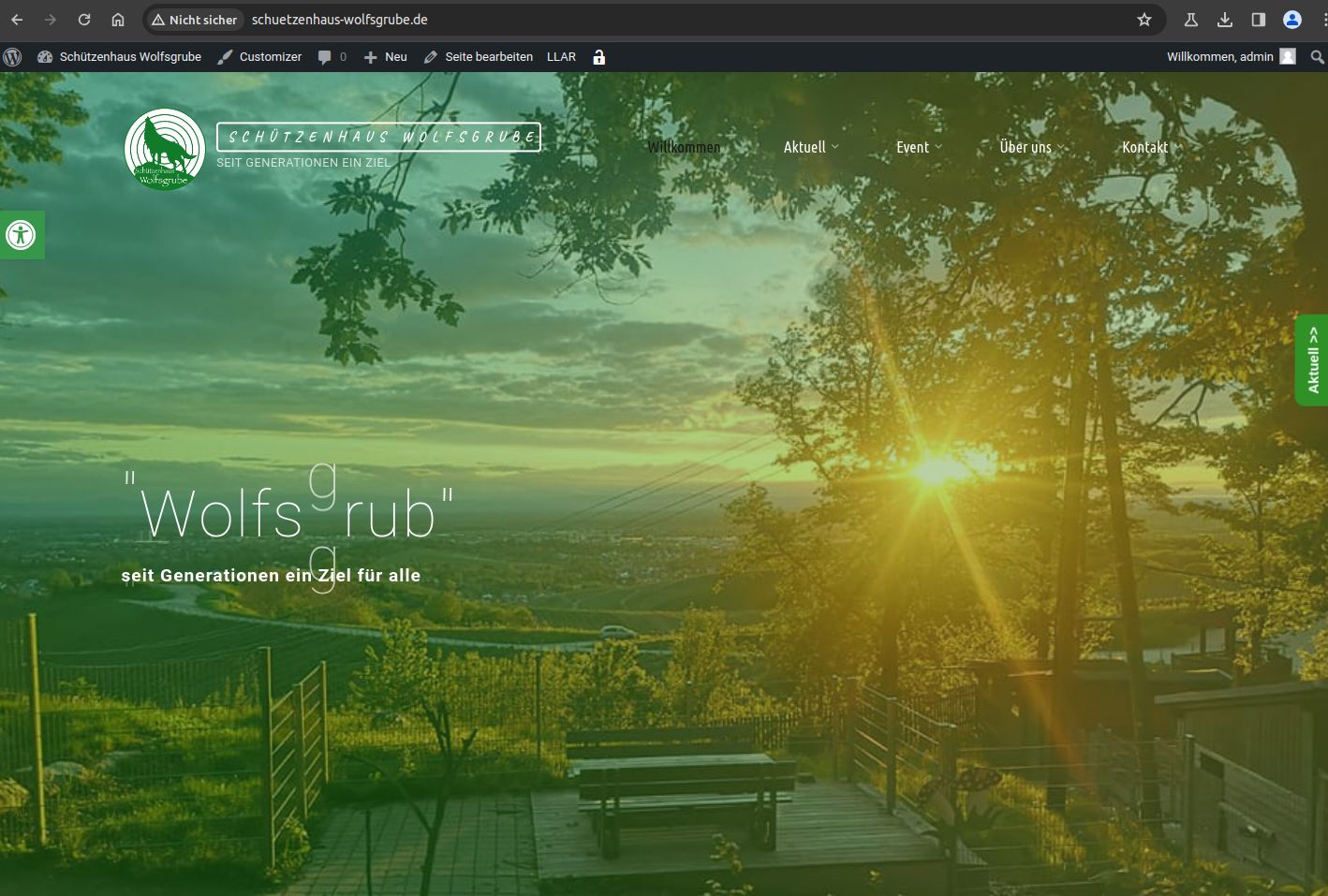Click 'seit Generationen ein Ziel für alle' text
This screenshot has height=896, width=1328.
click(271, 576)
